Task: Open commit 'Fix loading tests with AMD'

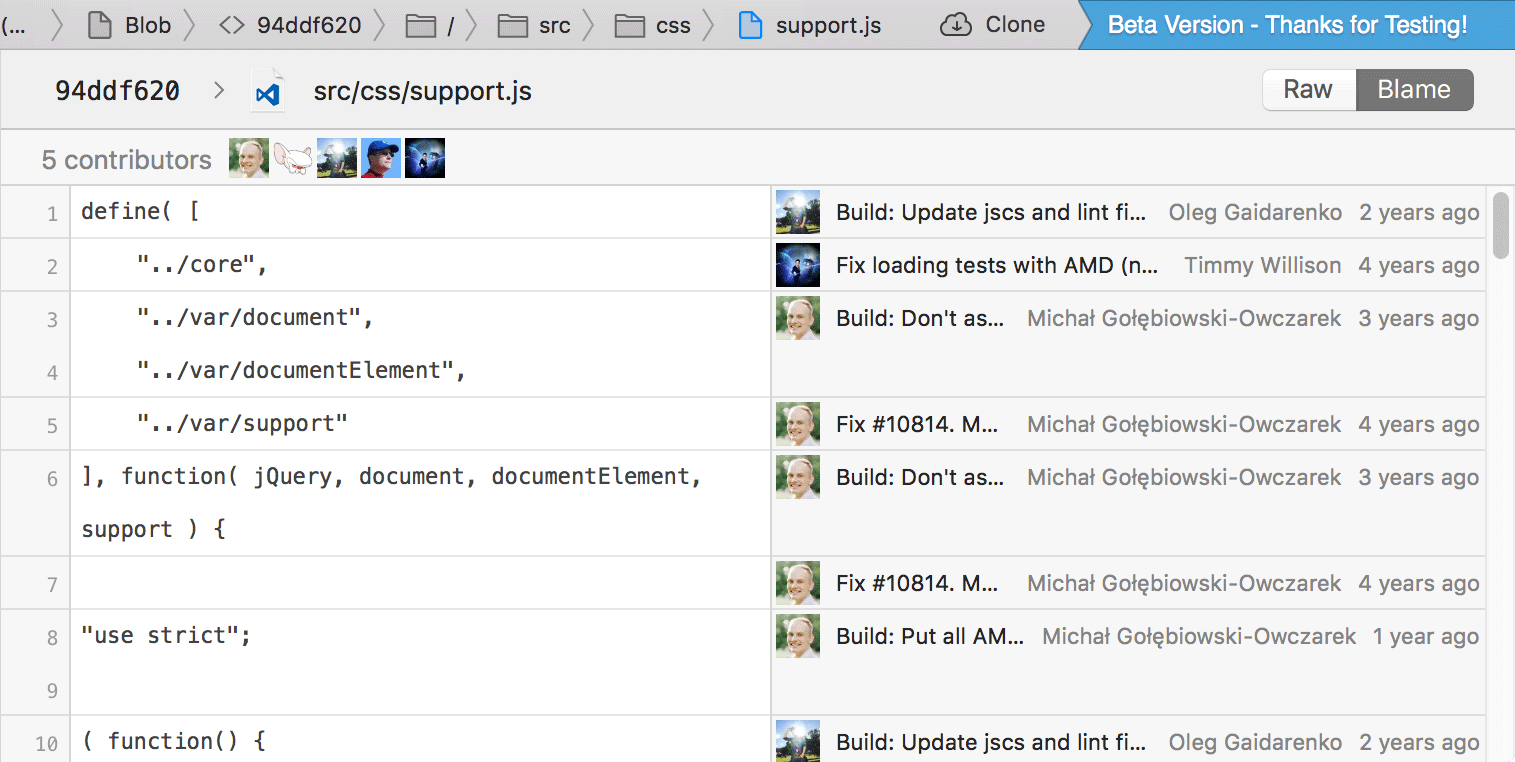Action: 997,265
